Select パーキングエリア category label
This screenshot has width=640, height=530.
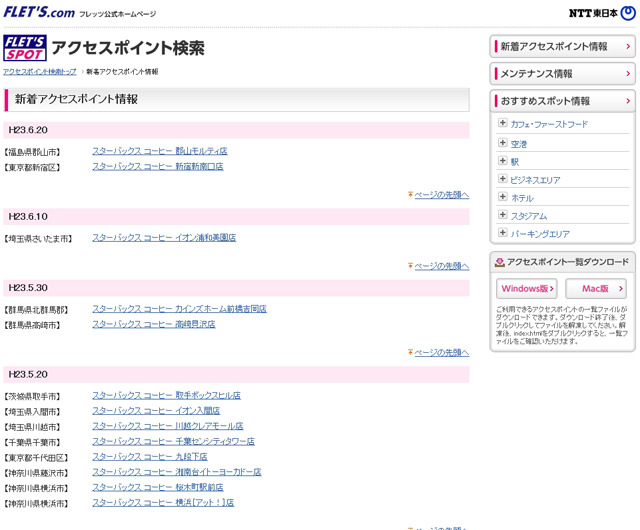click(540, 234)
